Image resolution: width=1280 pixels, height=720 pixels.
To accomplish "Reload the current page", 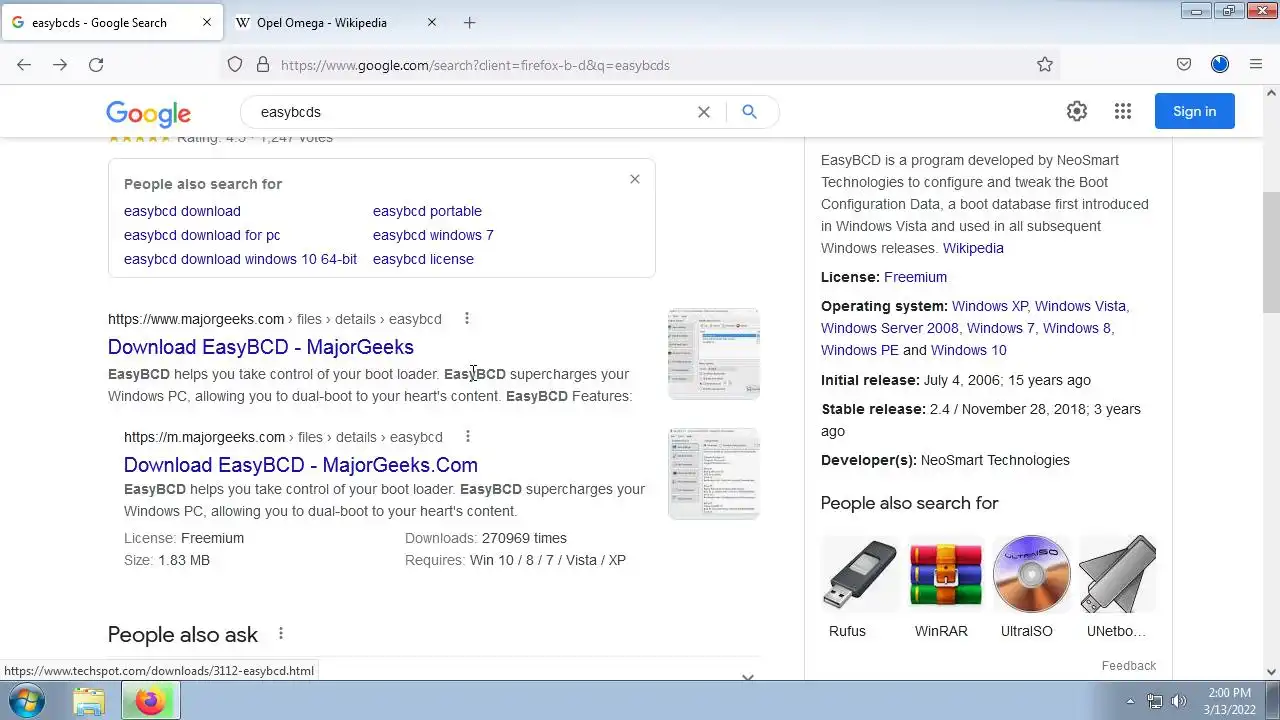I will tap(96, 65).
